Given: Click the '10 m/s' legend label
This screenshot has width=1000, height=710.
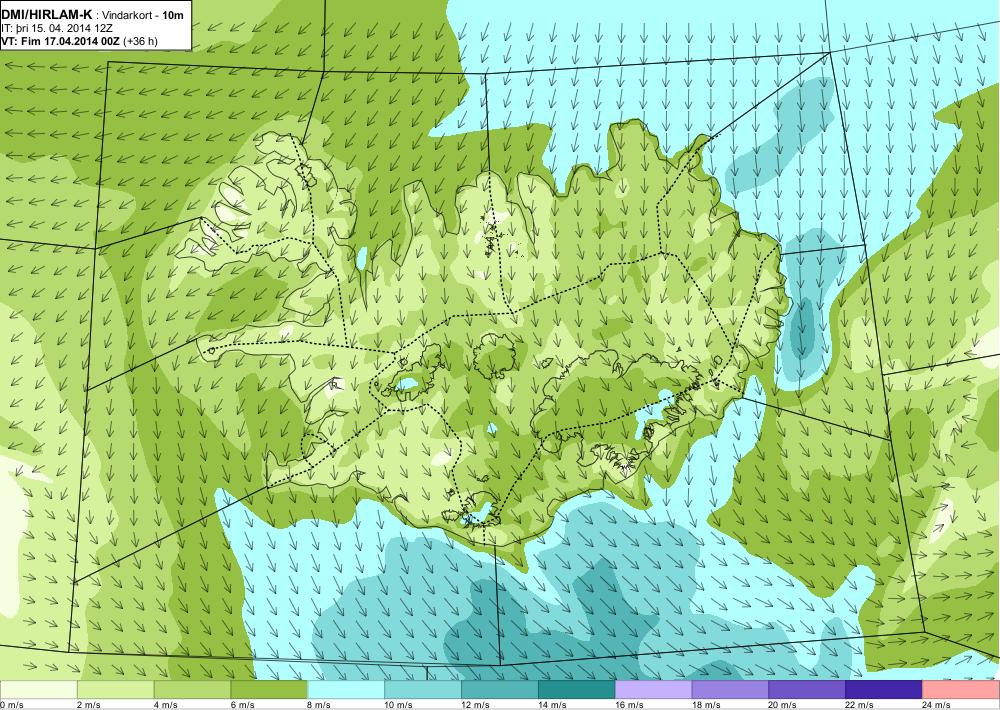Looking at the screenshot, I should pos(399,705).
